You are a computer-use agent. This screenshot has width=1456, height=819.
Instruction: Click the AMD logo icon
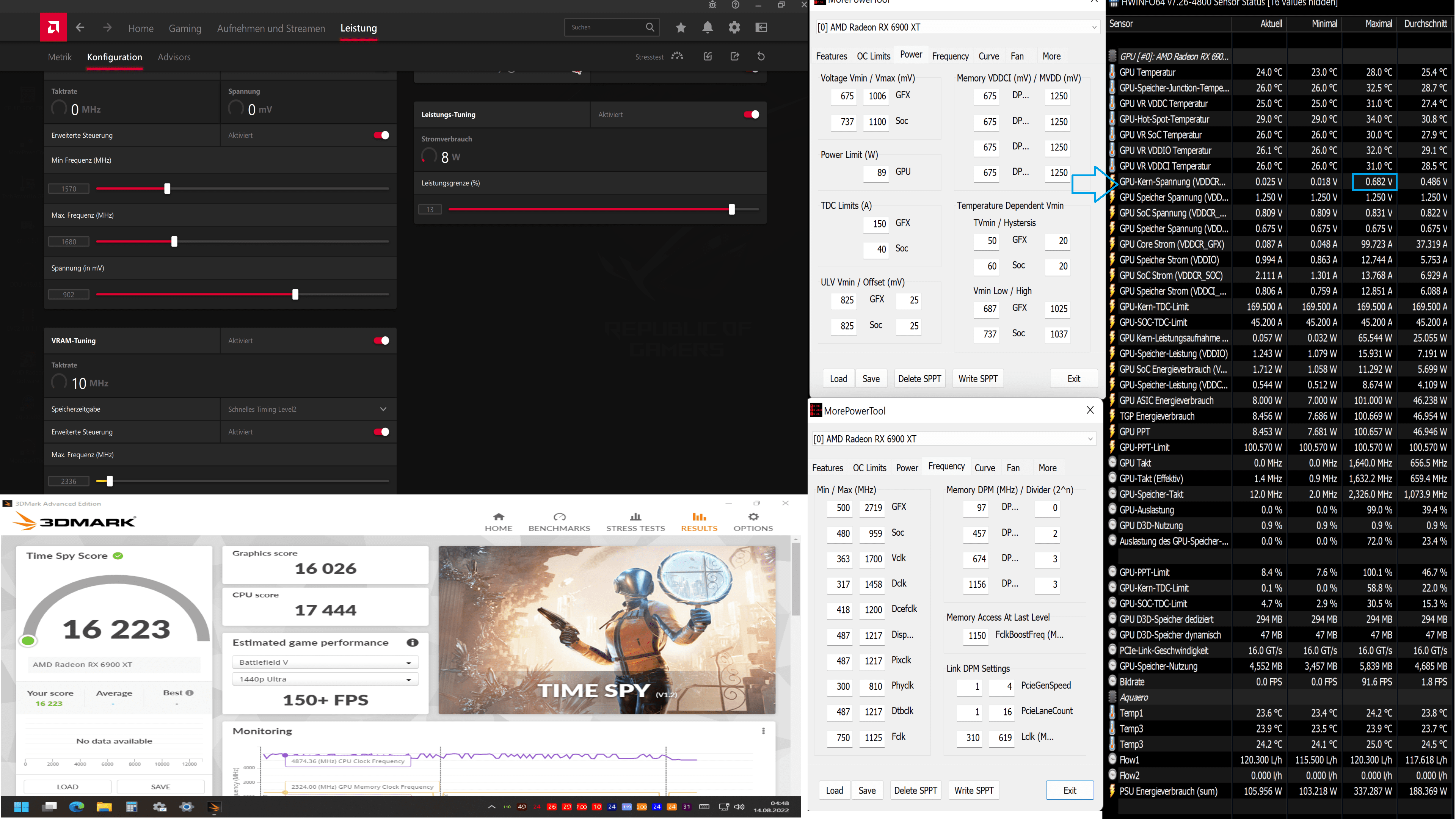[x=54, y=27]
